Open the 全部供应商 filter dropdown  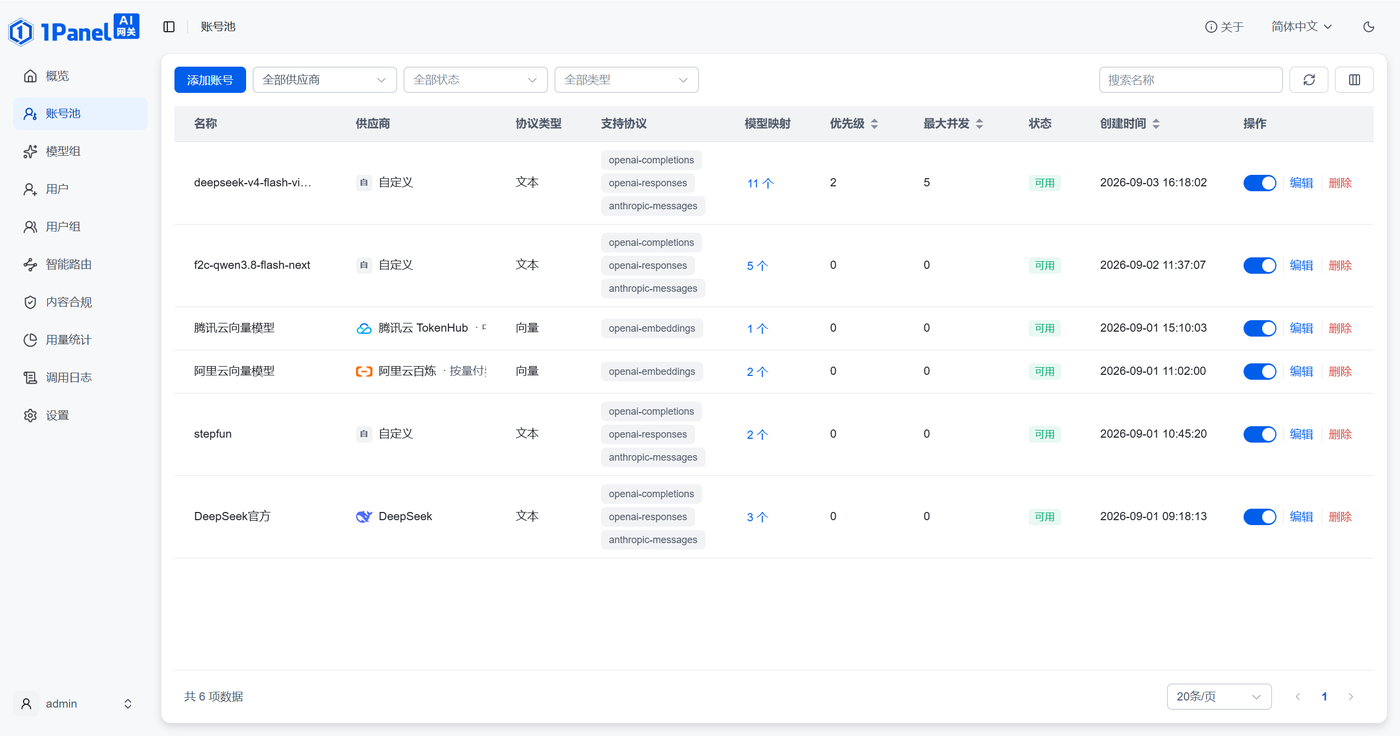325,80
